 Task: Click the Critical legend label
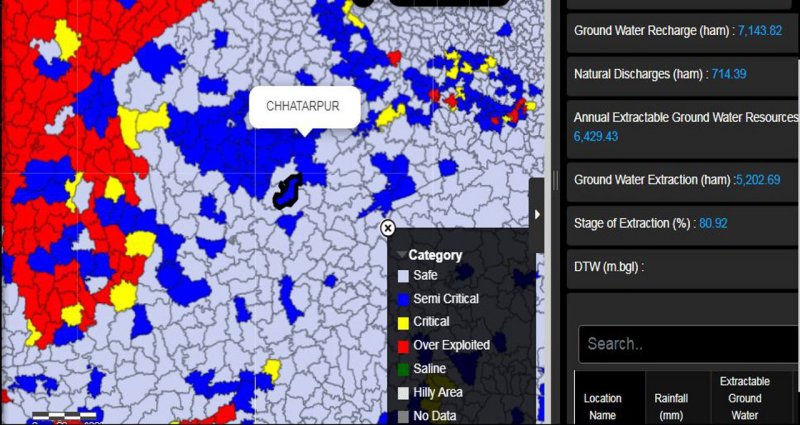coord(431,322)
